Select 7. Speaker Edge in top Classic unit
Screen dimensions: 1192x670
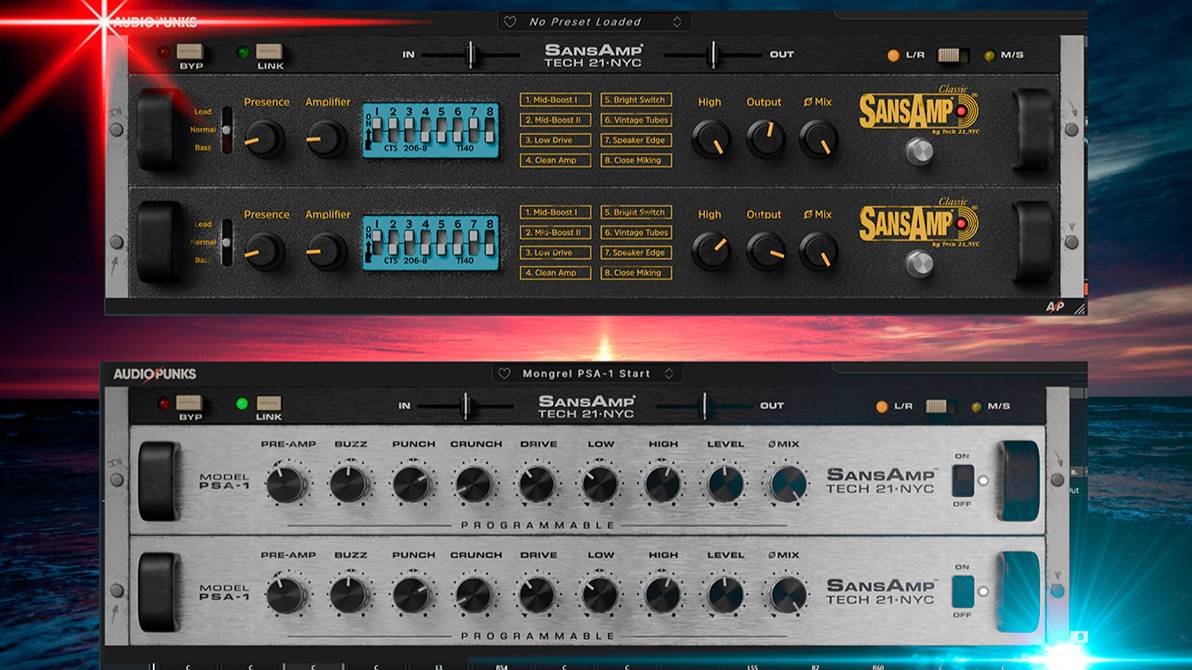636,140
